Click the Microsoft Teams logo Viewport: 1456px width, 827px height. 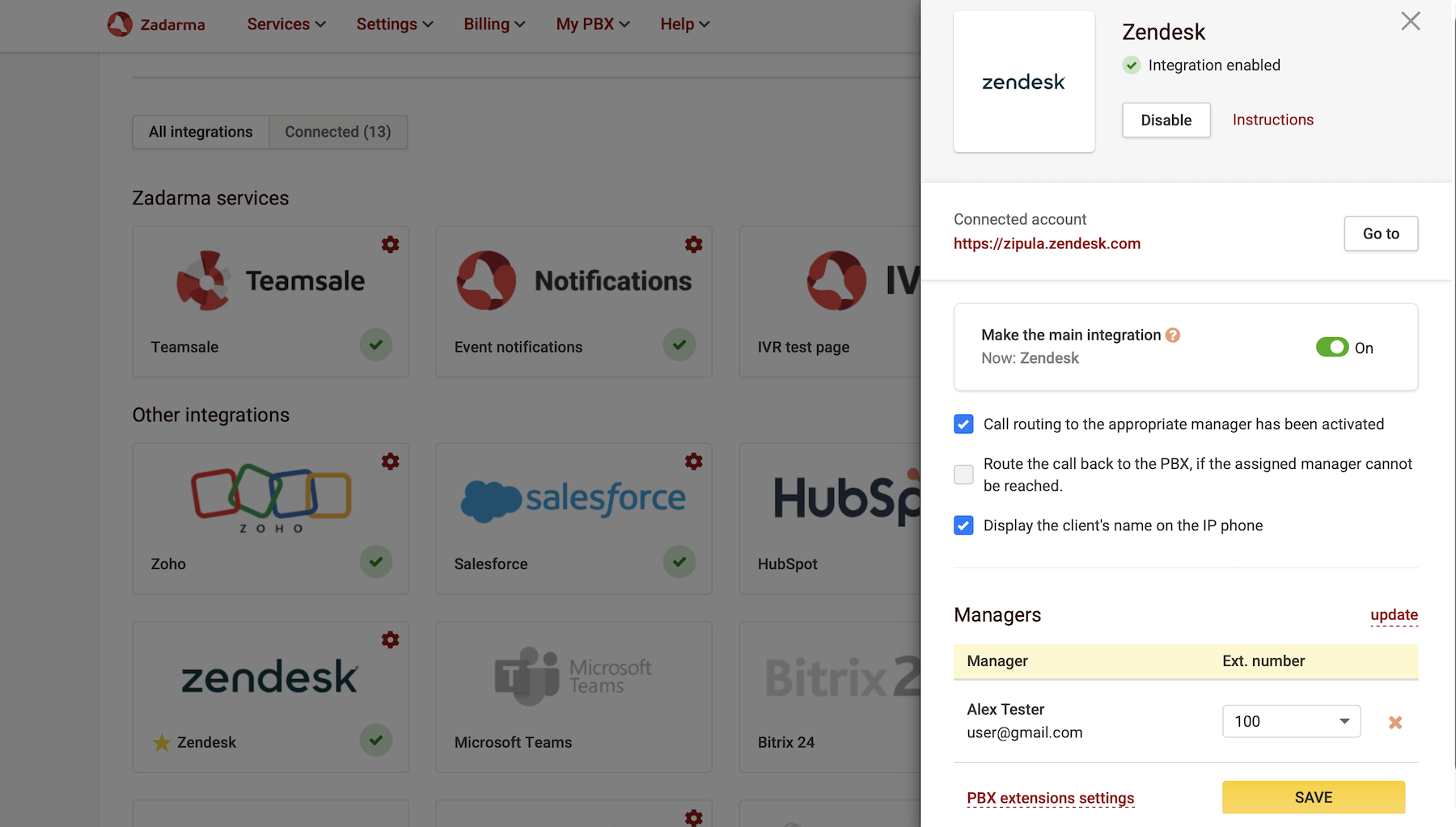574,676
